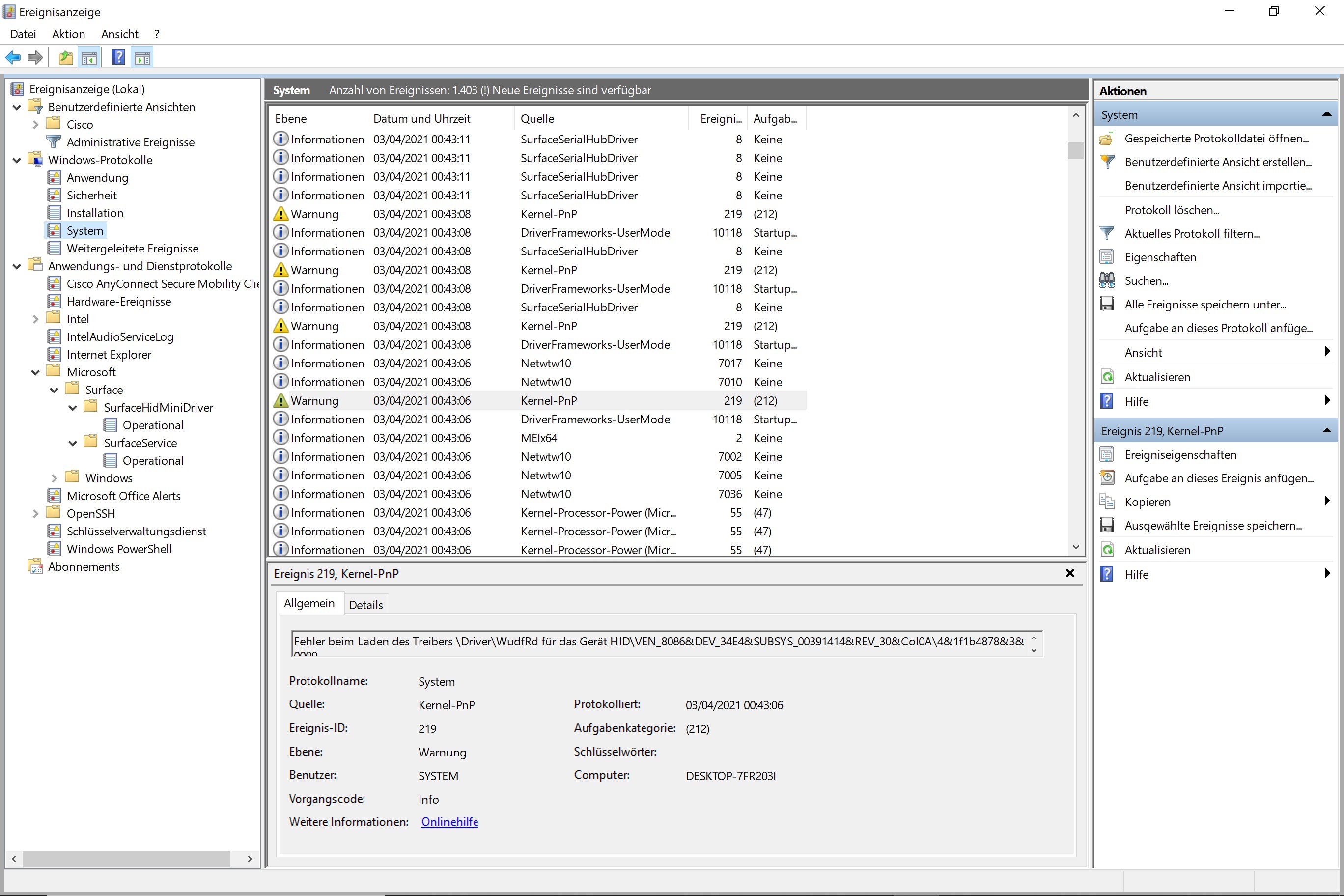Click the funnel icon for Benutzerdefinierte Ansicht erstellen
Screen dimensions: 1344x896
tap(1107, 162)
